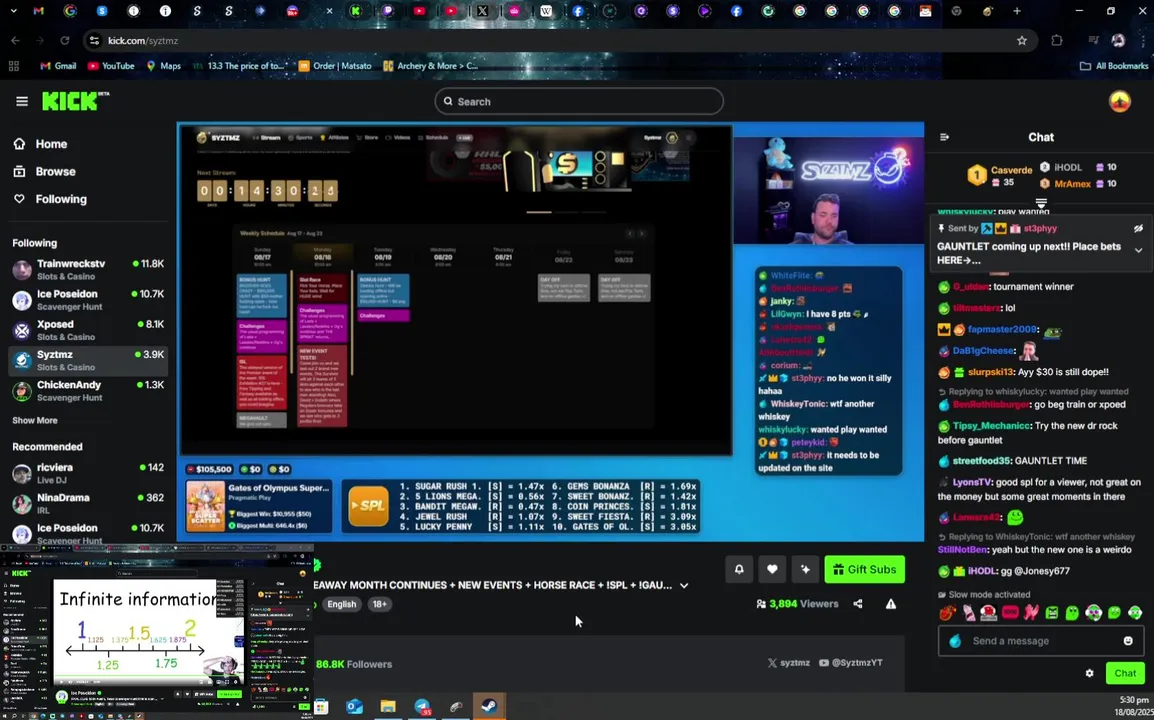Image resolution: width=1154 pixels, height=720 pixels.
Task: Collapse the chat panel using the arrow icon
Action: point(944,137)
